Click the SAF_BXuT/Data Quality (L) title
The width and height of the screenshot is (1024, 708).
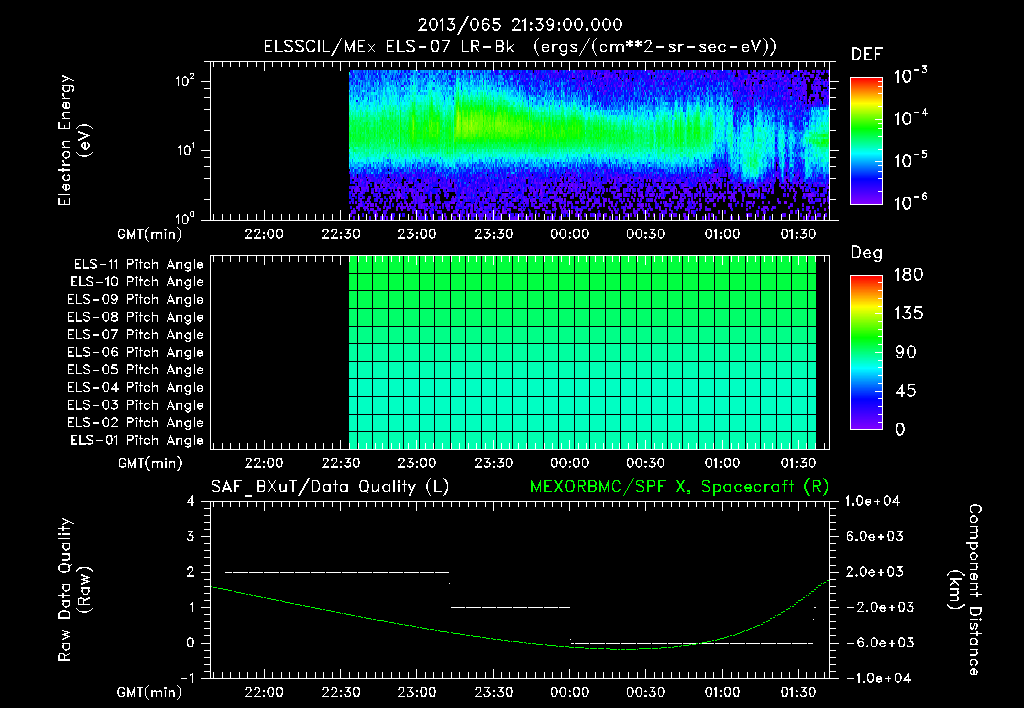pos(330,487)
